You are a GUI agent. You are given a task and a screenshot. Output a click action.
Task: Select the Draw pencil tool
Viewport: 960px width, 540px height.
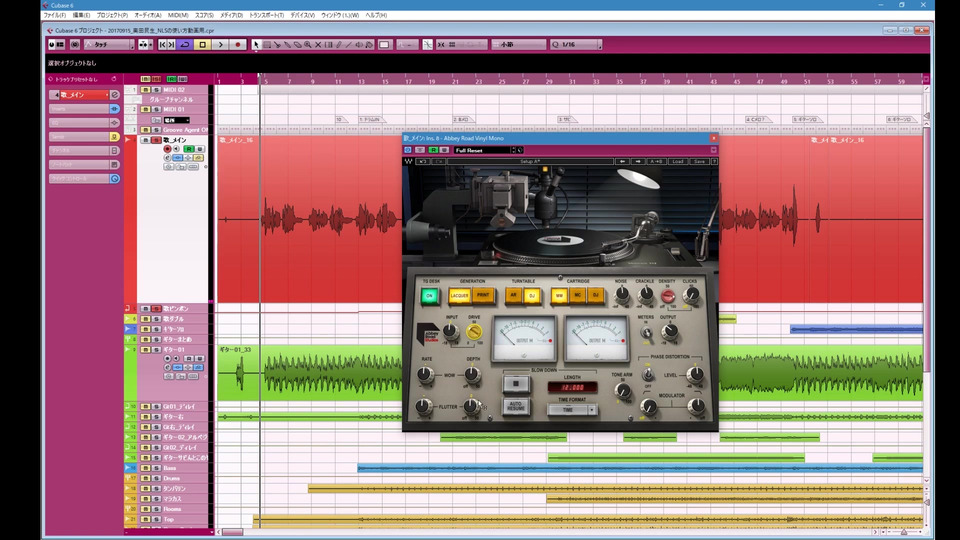point(339,45)
